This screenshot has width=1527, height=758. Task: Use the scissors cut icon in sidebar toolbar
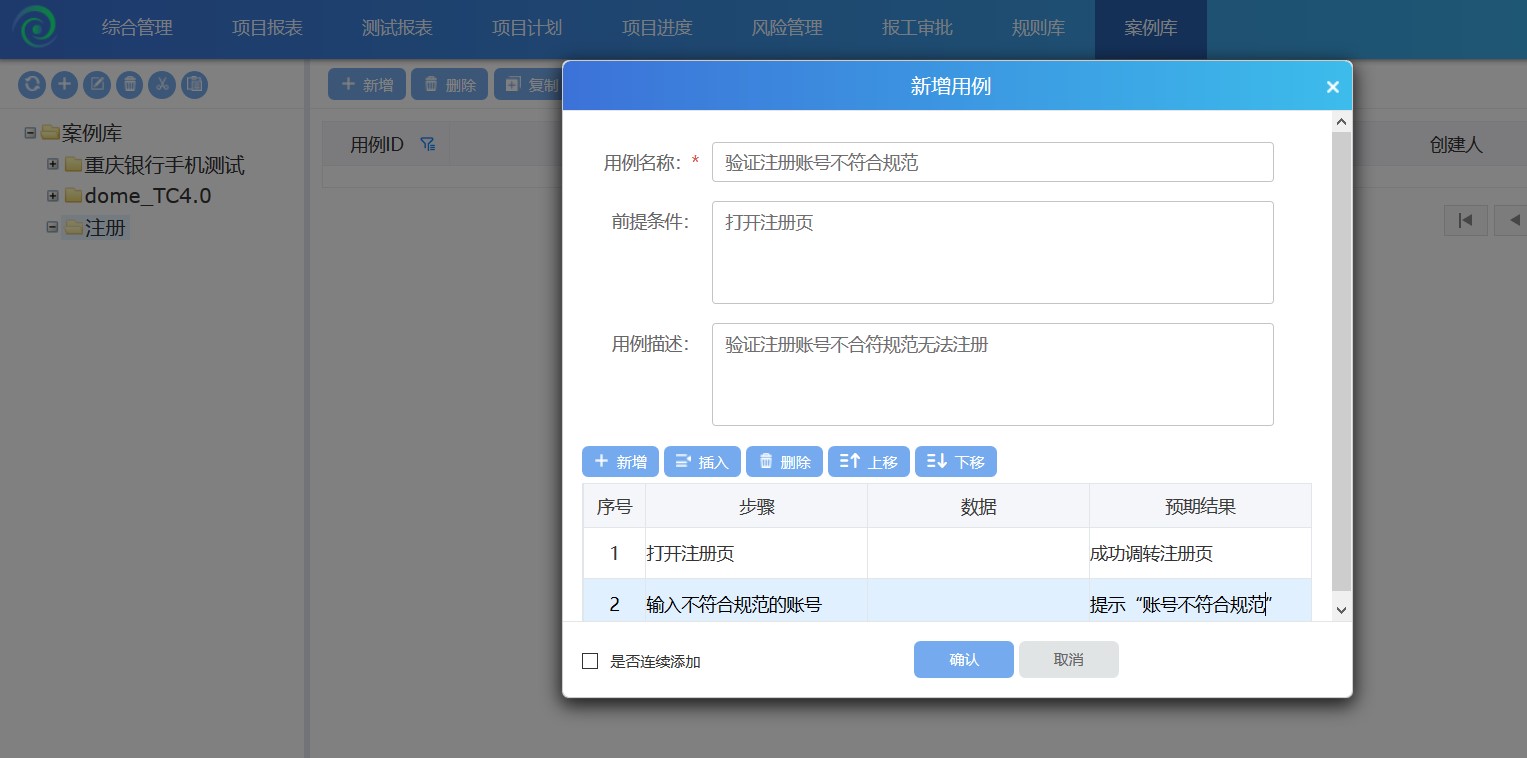click(x=162, y=84)
